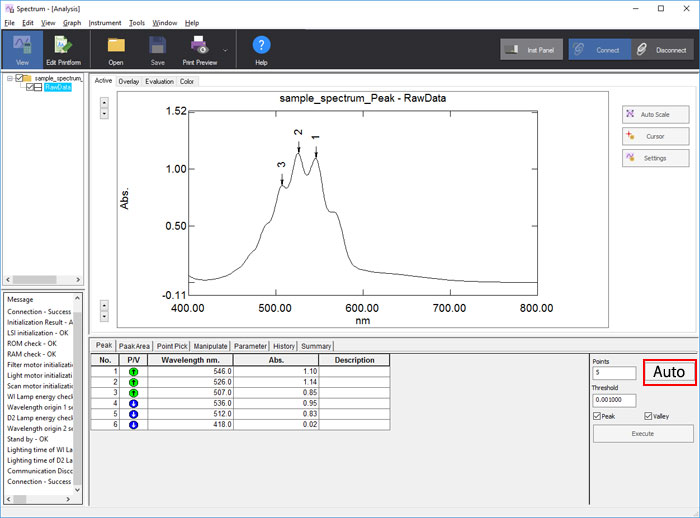The height and width of the screenshot is (518, 700).
Task: Open the Print Preview dropdown arrow
Action: 225,49
